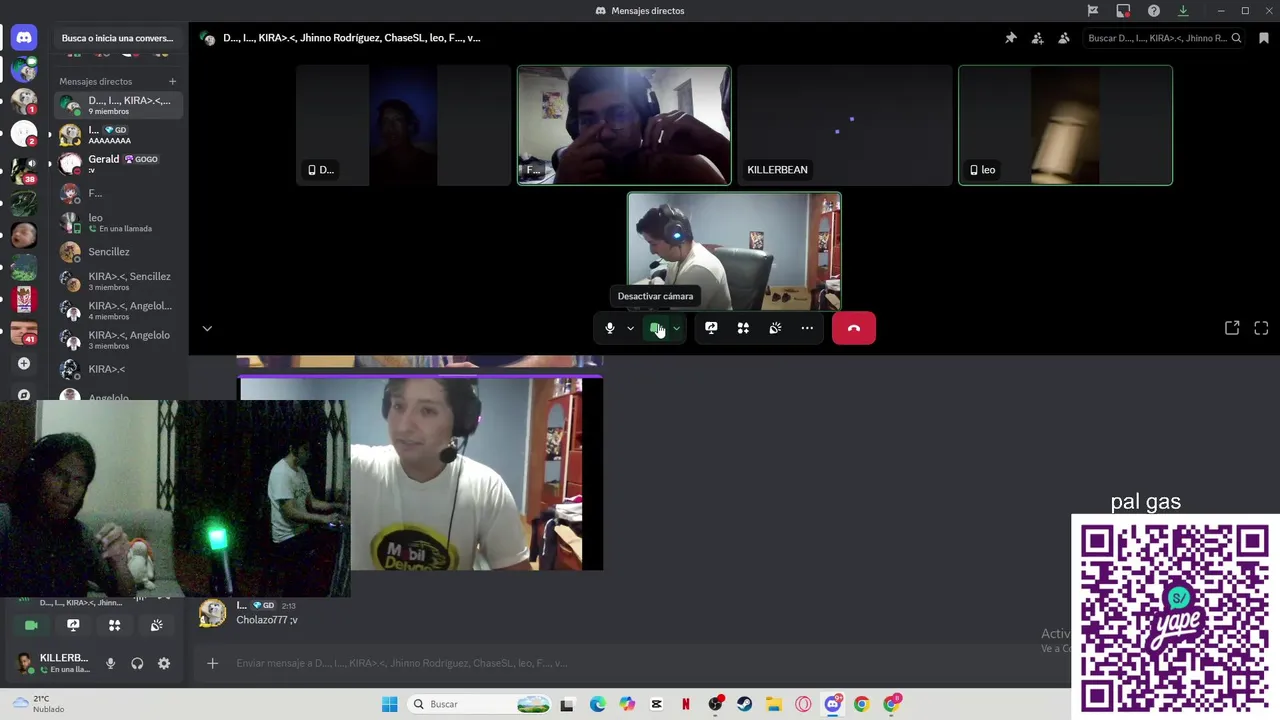Screen dimensions: 1280x720
Task: Show member list icon in header
Action: point(1063,38)
